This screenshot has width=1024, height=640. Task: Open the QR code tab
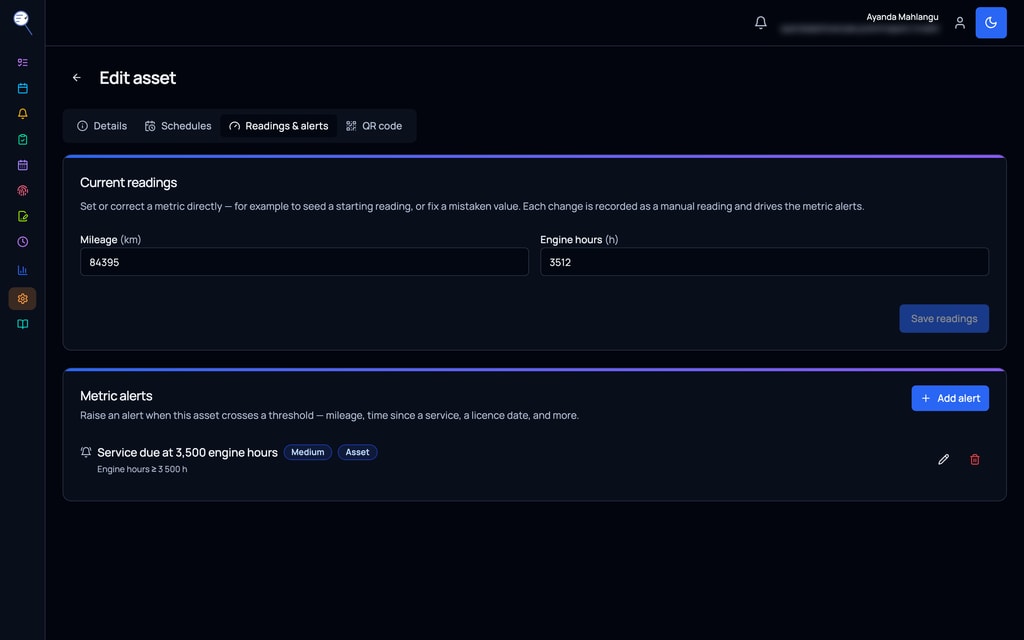[374, 126]
